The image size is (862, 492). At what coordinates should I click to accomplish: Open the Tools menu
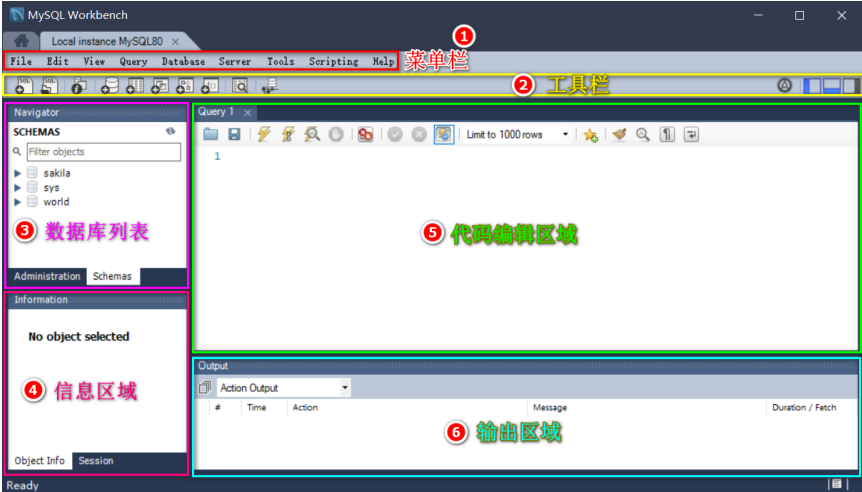(x=280, y=61)
